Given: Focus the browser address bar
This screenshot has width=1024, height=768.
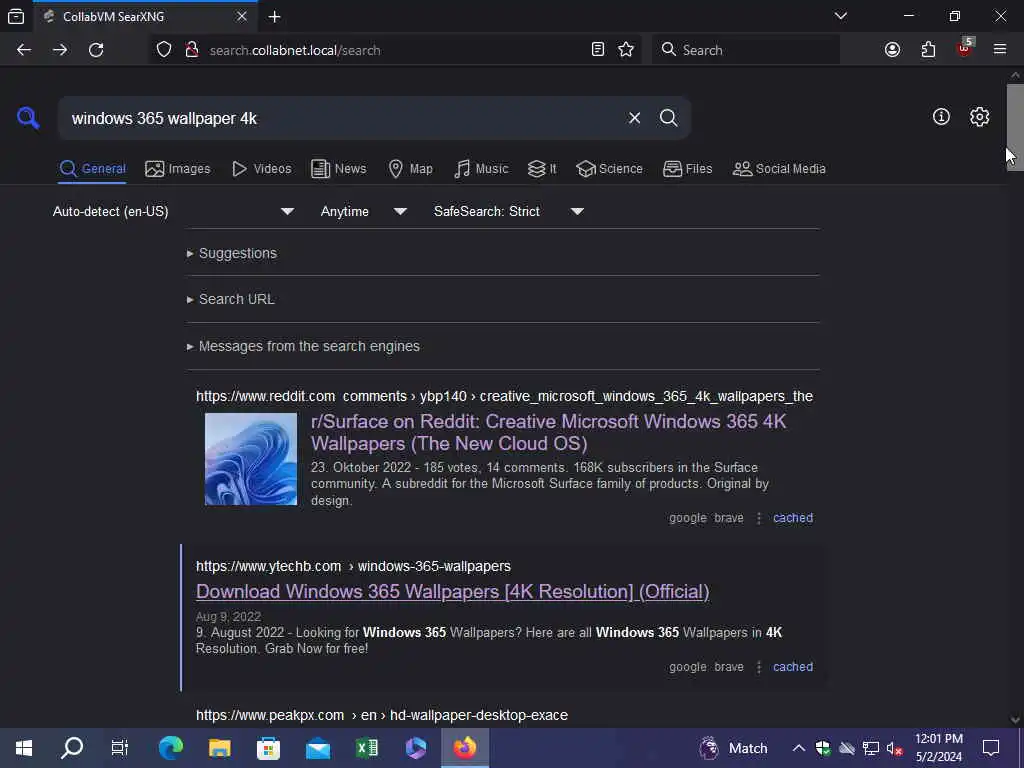Looking at the screenshot, I should tap(395, 50).
